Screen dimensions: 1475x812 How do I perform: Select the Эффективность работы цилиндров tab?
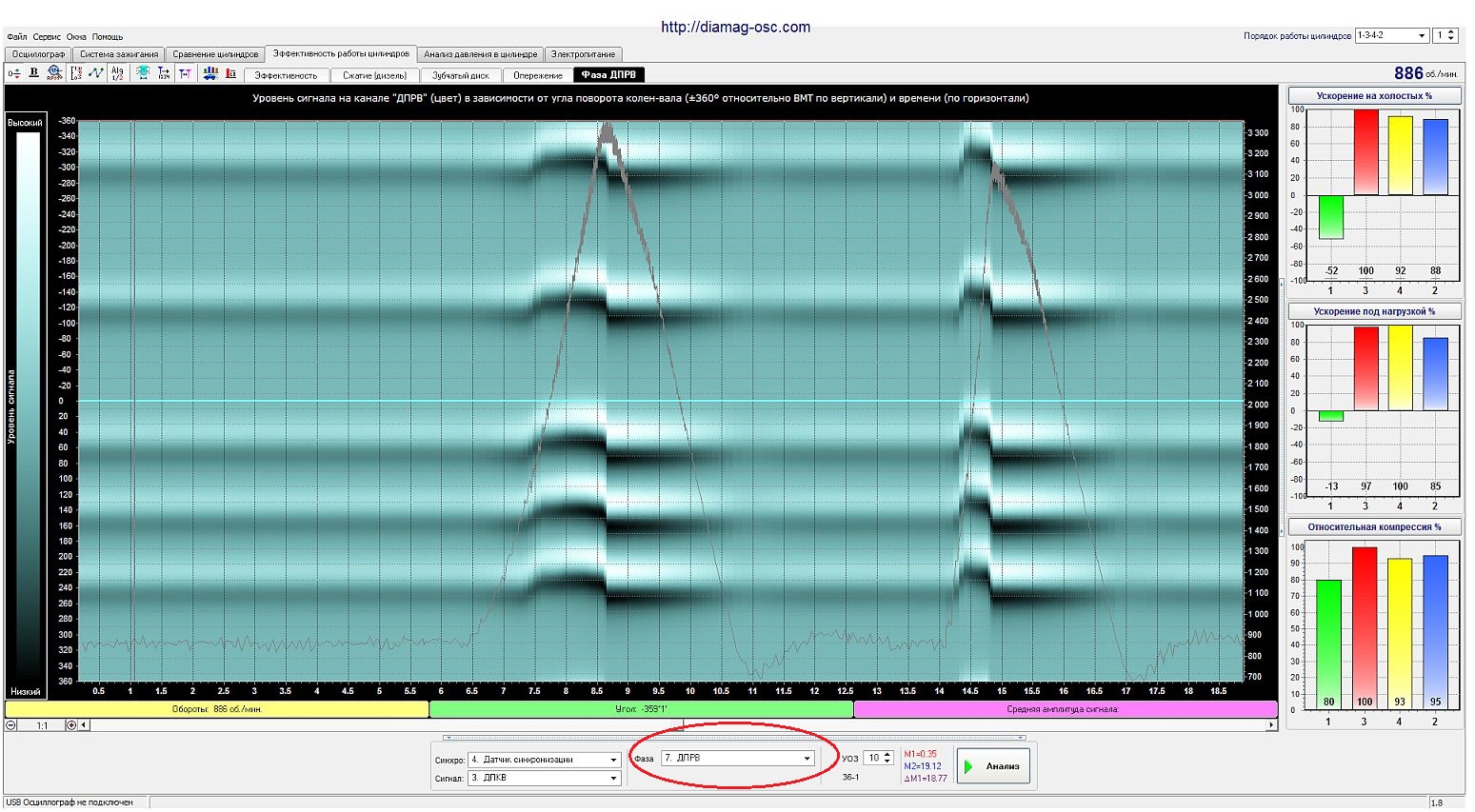click(x=341, y=53)
